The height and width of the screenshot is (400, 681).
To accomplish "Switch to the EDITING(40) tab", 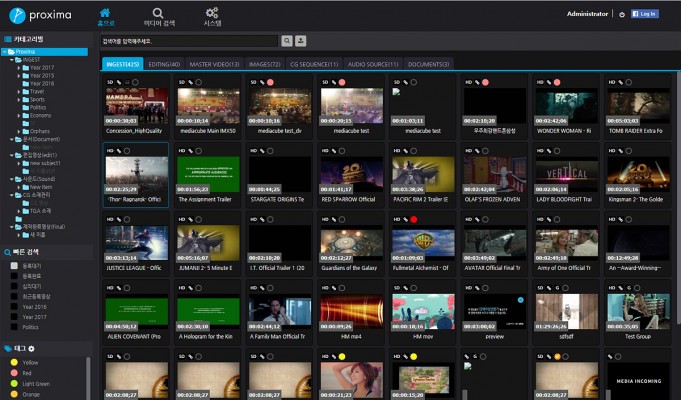I will pos(166,64).
